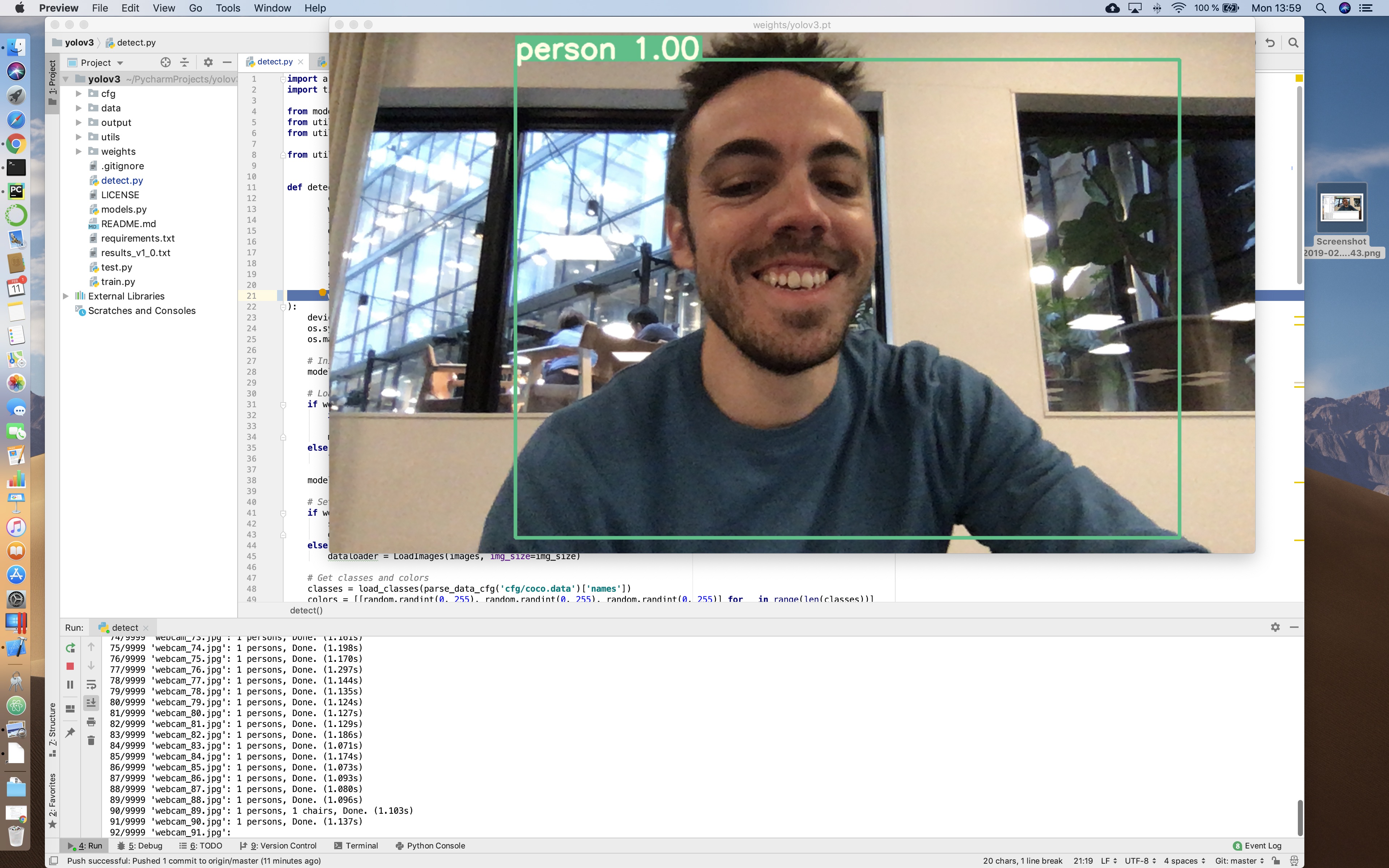This screenshot has height=868, width=1389.
Task: Expand the weights folder
Action: pos(79,151)
